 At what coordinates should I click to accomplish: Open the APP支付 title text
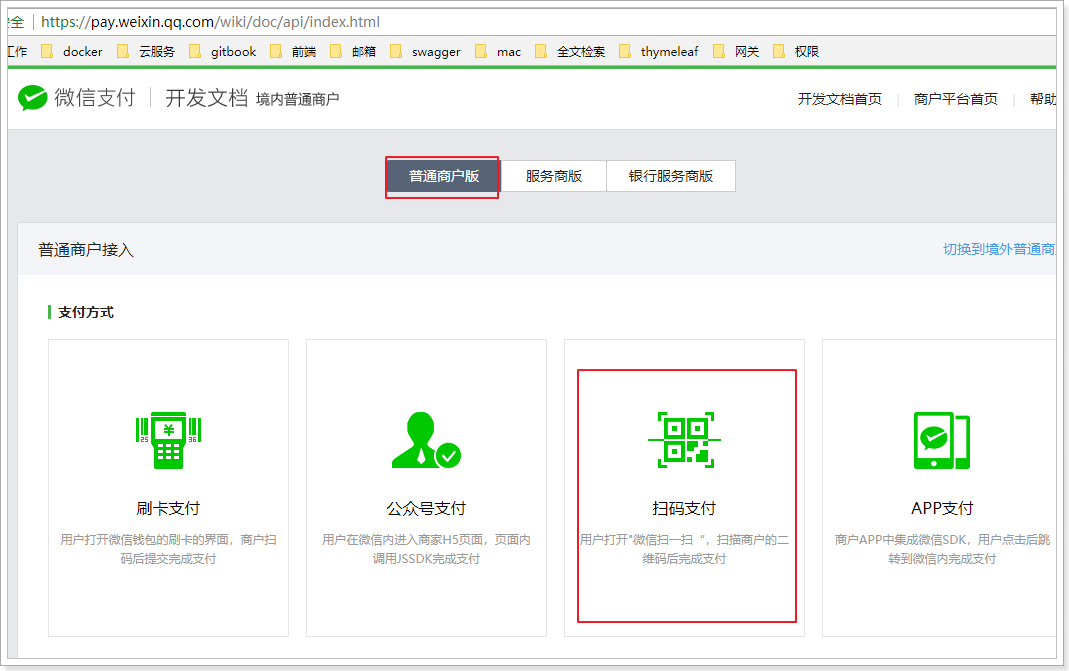pos(942,509)
